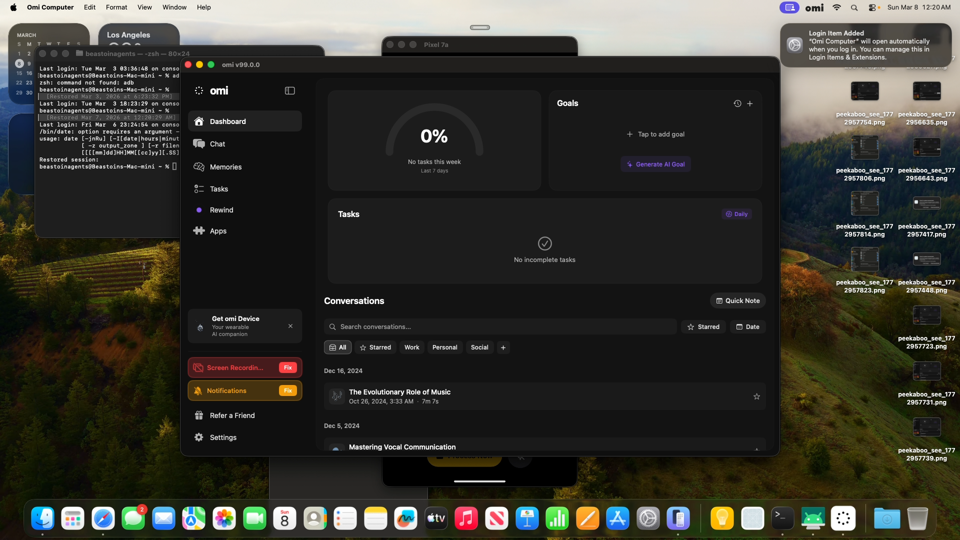Toggle the Starred filter beside the search field
Image resolution: width=960 pixels, height=540 pixels.
(703, 327)
